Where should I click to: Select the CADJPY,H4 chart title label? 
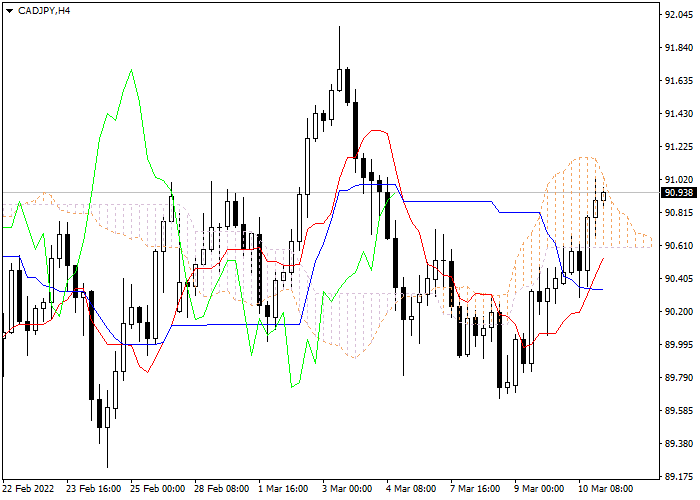click(44, 10)
